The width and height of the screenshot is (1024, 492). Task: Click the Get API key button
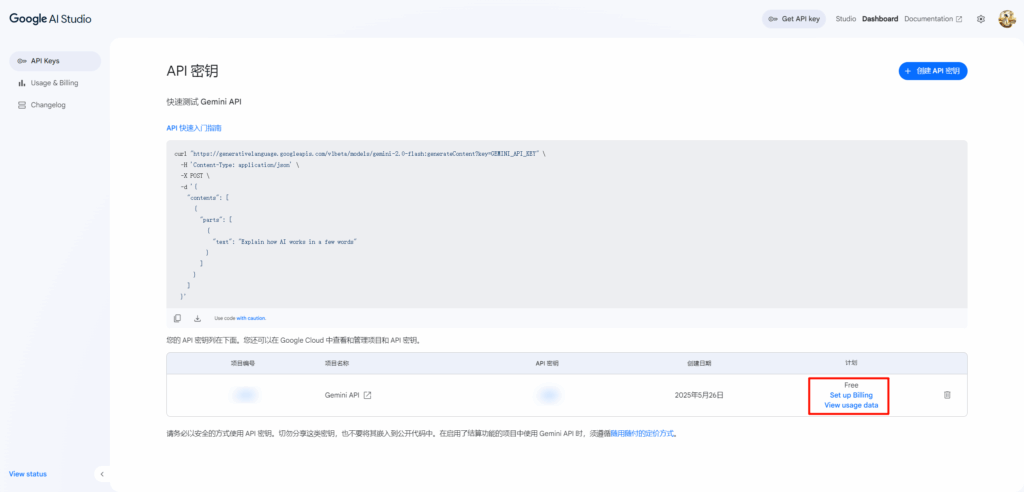tap(793, 19)
